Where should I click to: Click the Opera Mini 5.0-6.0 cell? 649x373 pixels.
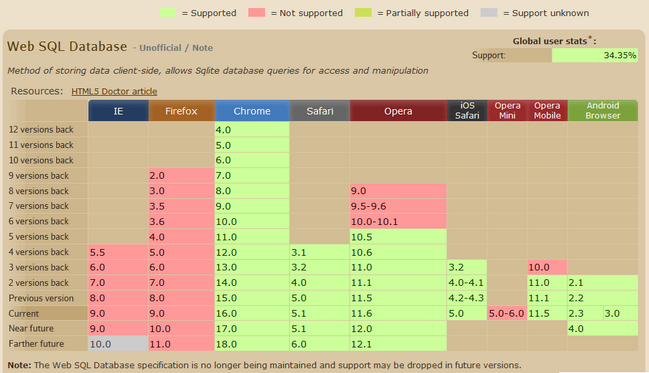pos(507,313)
